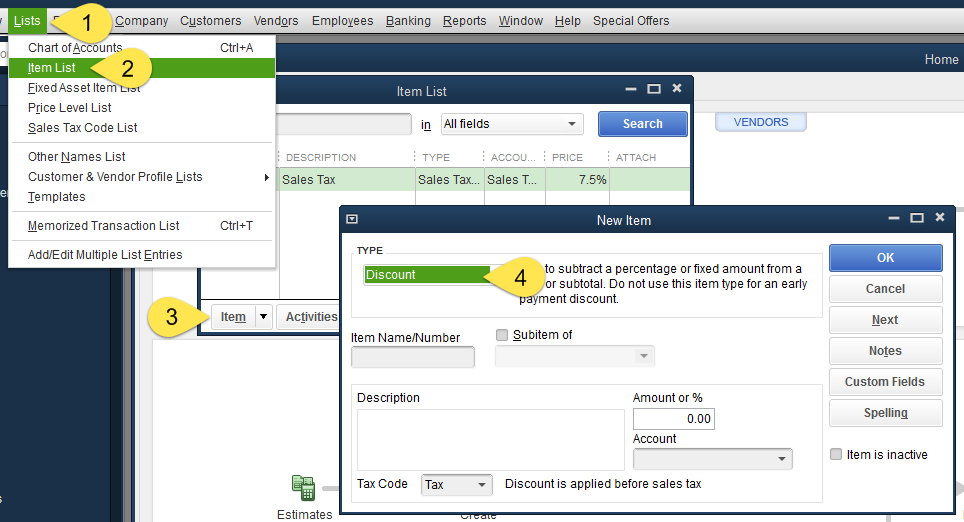The width and height of the screenshot is (964, 522).
Task: Choose Item List menu entry
Action: coord(142,68)
